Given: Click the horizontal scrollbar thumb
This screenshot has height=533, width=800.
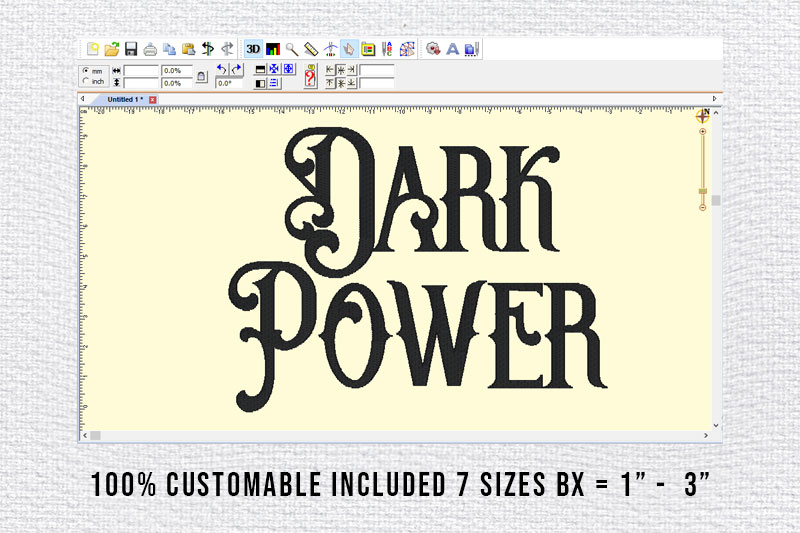Looking at the screenshot, I should click(95, 435).
